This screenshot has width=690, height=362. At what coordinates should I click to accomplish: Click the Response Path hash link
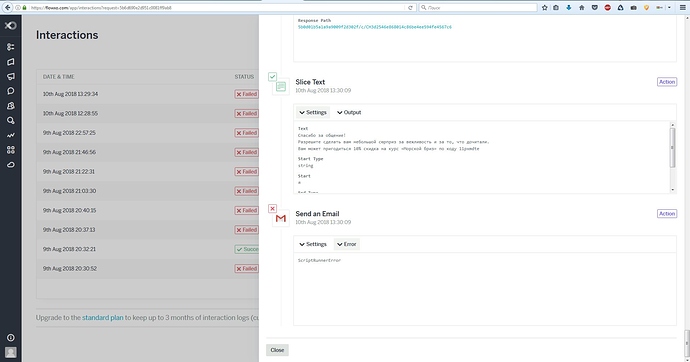(374, 27)
